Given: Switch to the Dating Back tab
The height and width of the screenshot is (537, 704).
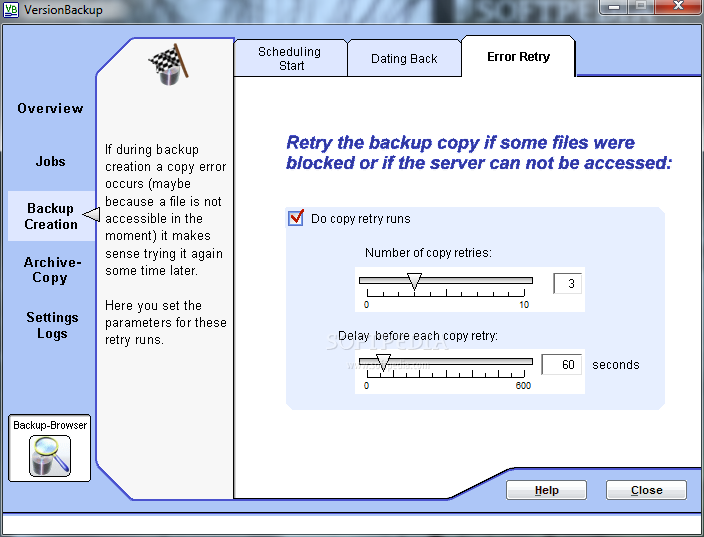Looking at the screenshot, I should (404, 59).
